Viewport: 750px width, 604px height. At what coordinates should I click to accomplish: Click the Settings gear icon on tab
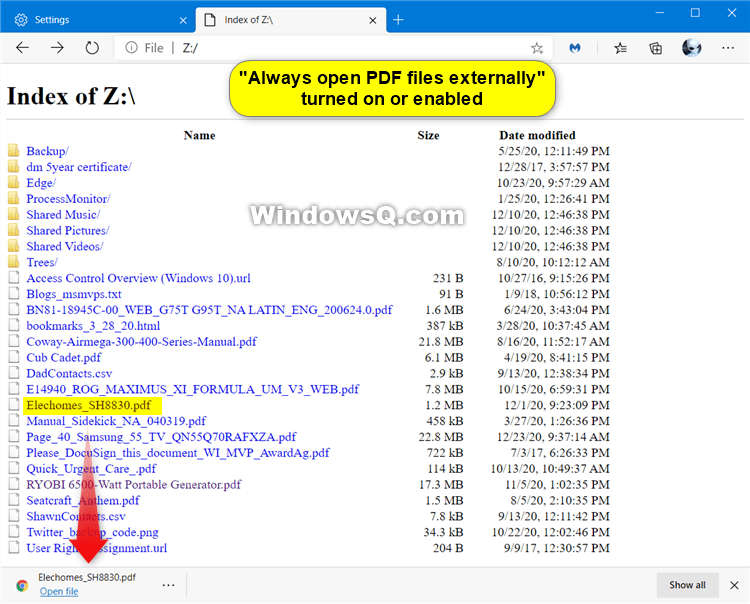pos(21,20)
